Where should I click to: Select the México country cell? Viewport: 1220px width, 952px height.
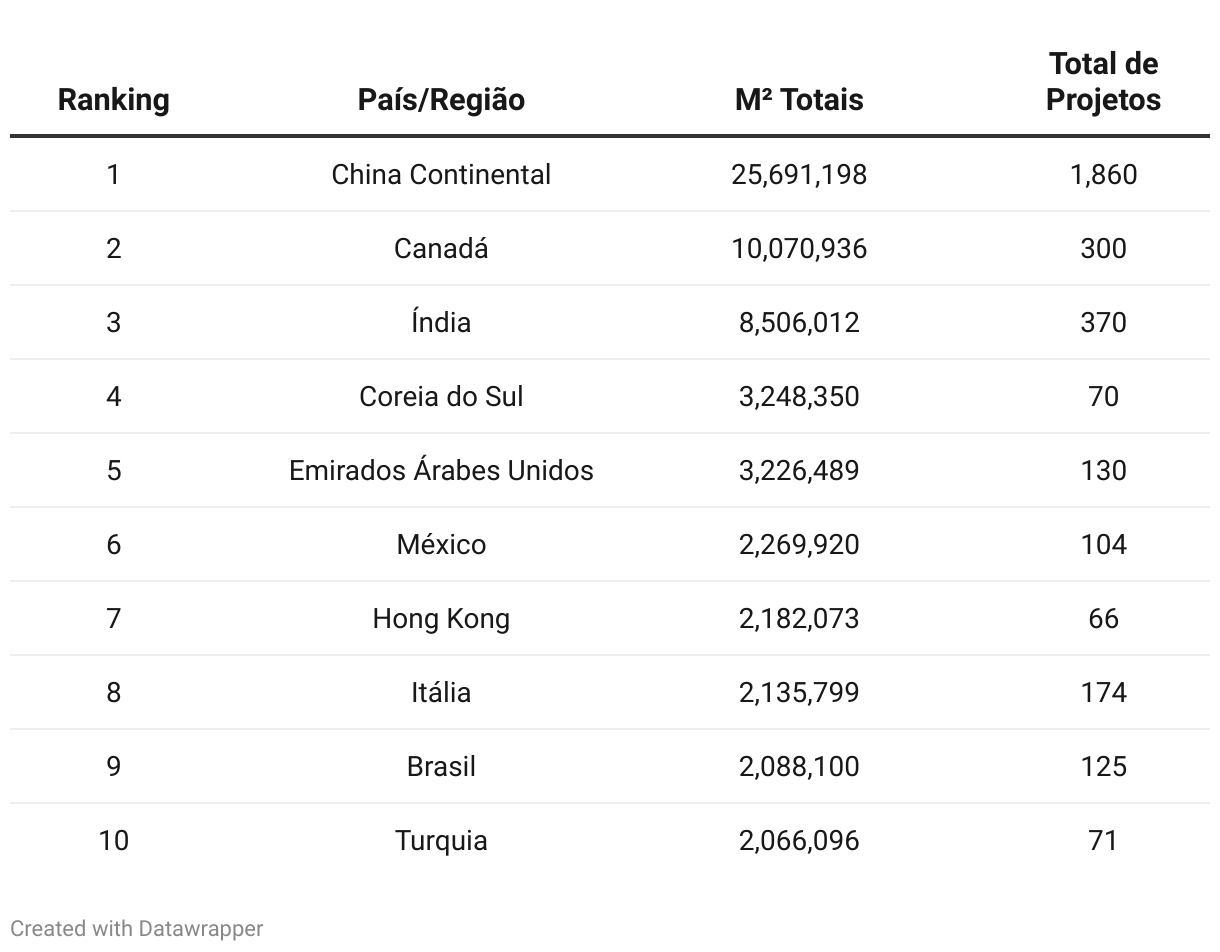click(441, 544)
